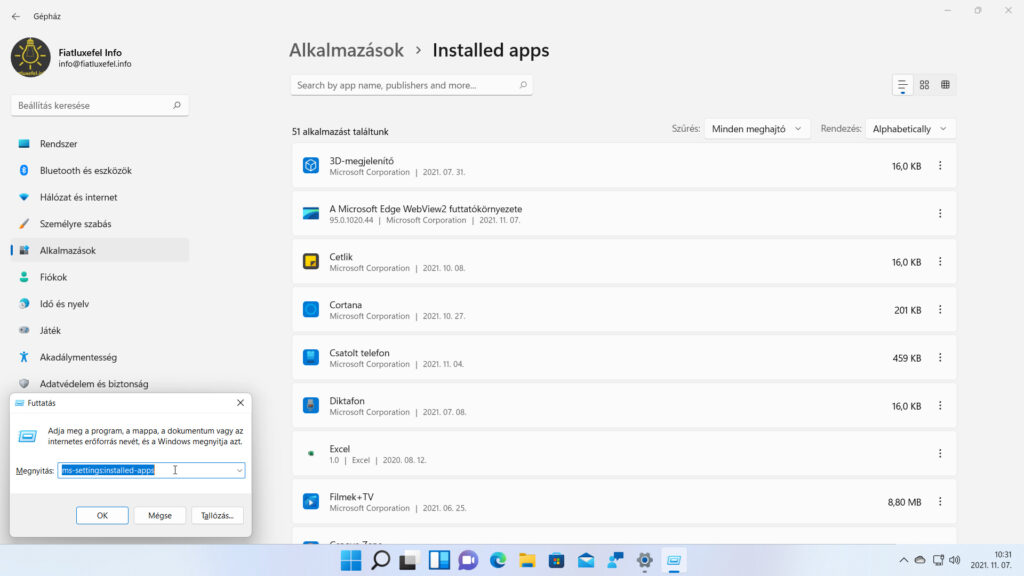1024x576 pixels.
Task: Go to Alkalmazások breadcrumb
Action: pyautogui.click(x=346, y=50)
